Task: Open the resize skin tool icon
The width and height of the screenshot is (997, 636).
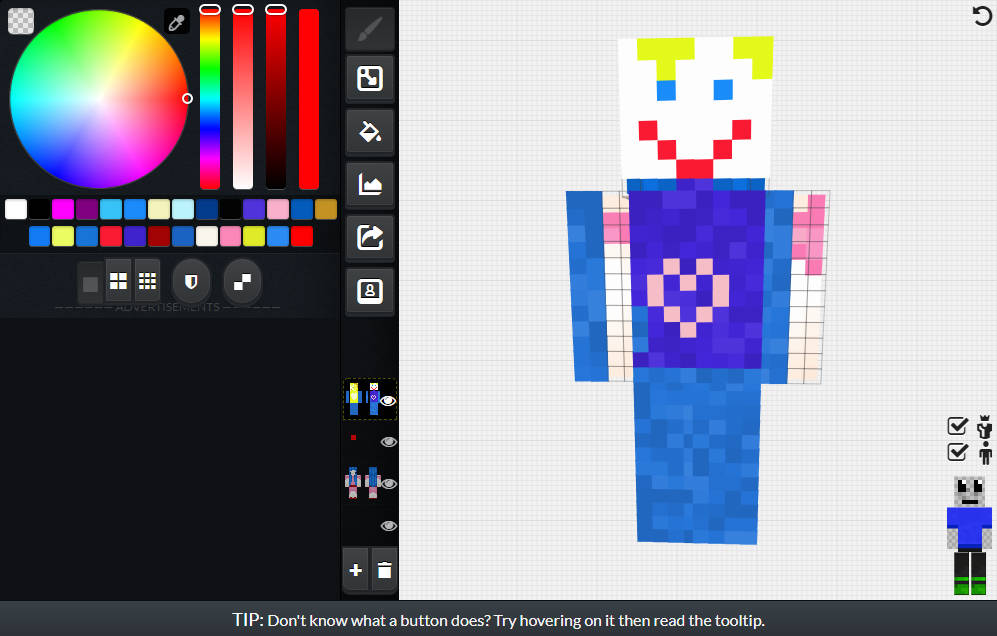Action: [x=369, y=79]
